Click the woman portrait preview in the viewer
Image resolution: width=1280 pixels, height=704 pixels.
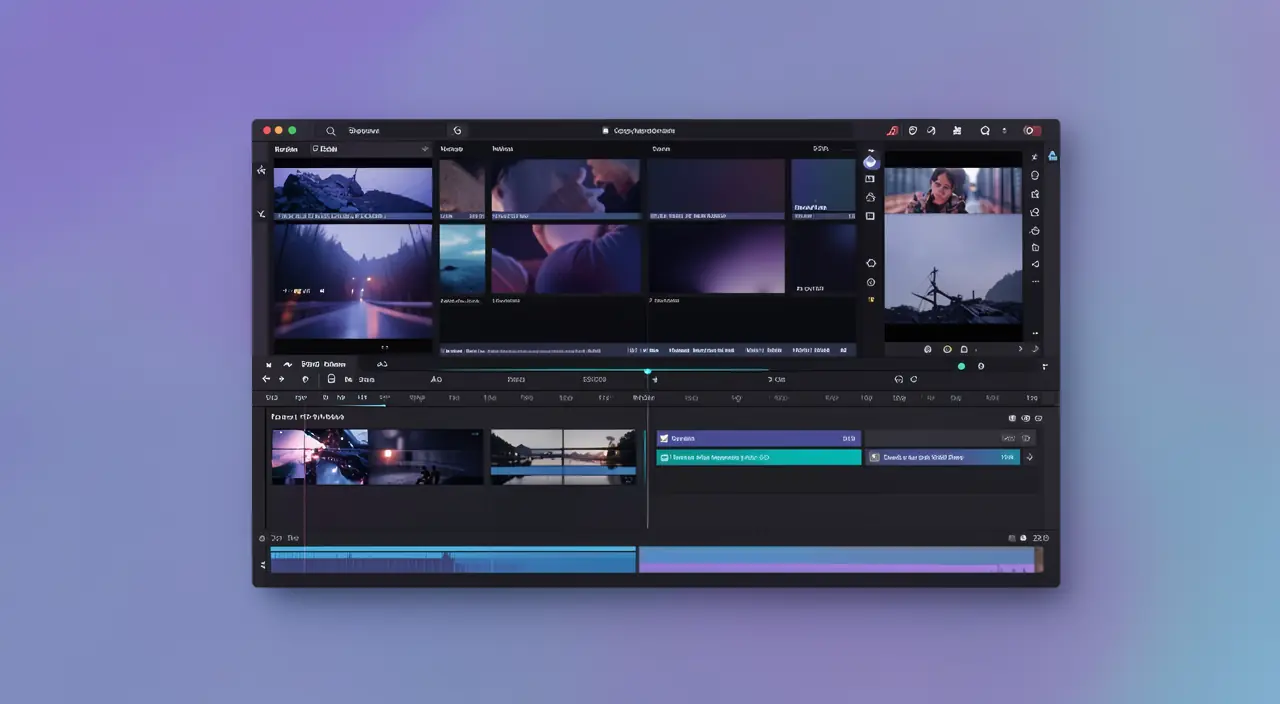tap(953, 190)
